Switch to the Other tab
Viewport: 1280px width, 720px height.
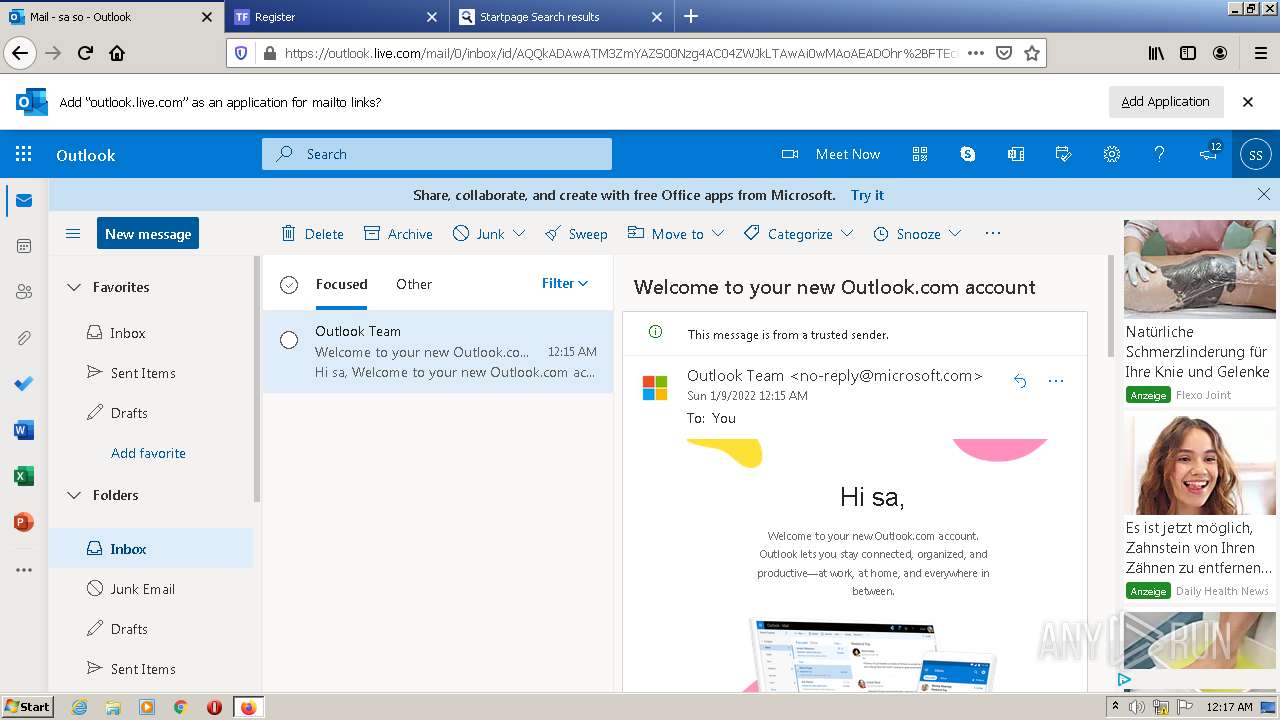point(414,284)
